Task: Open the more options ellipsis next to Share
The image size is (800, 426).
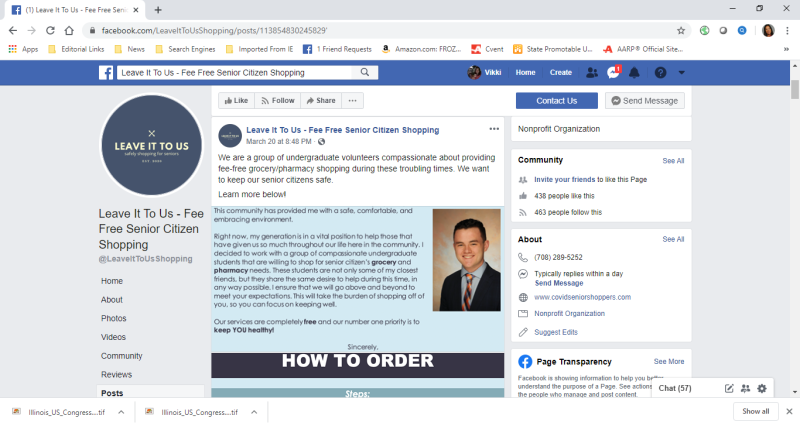Action: (x=353, y=101)
